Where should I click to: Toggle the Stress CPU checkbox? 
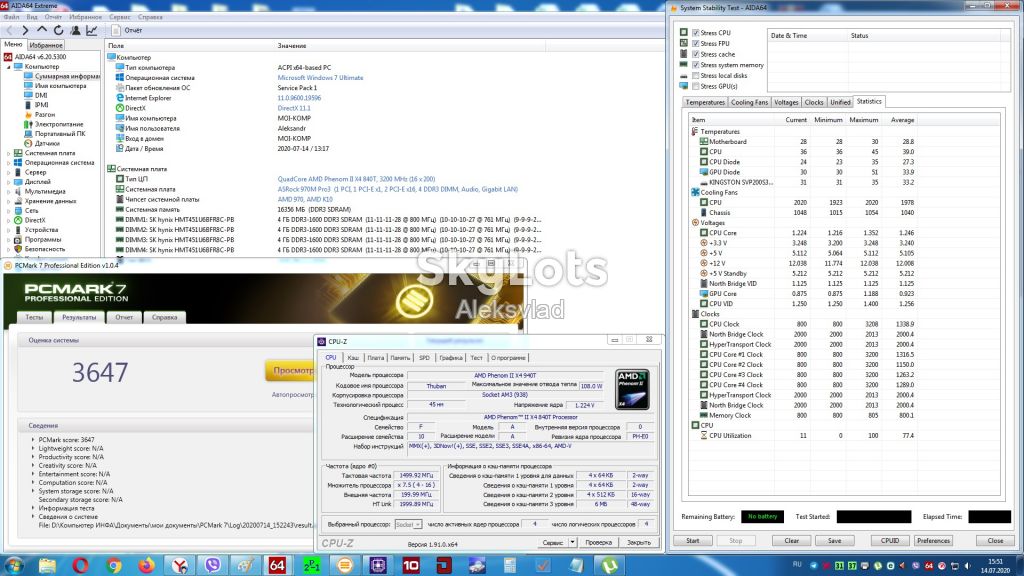point(696,33)
